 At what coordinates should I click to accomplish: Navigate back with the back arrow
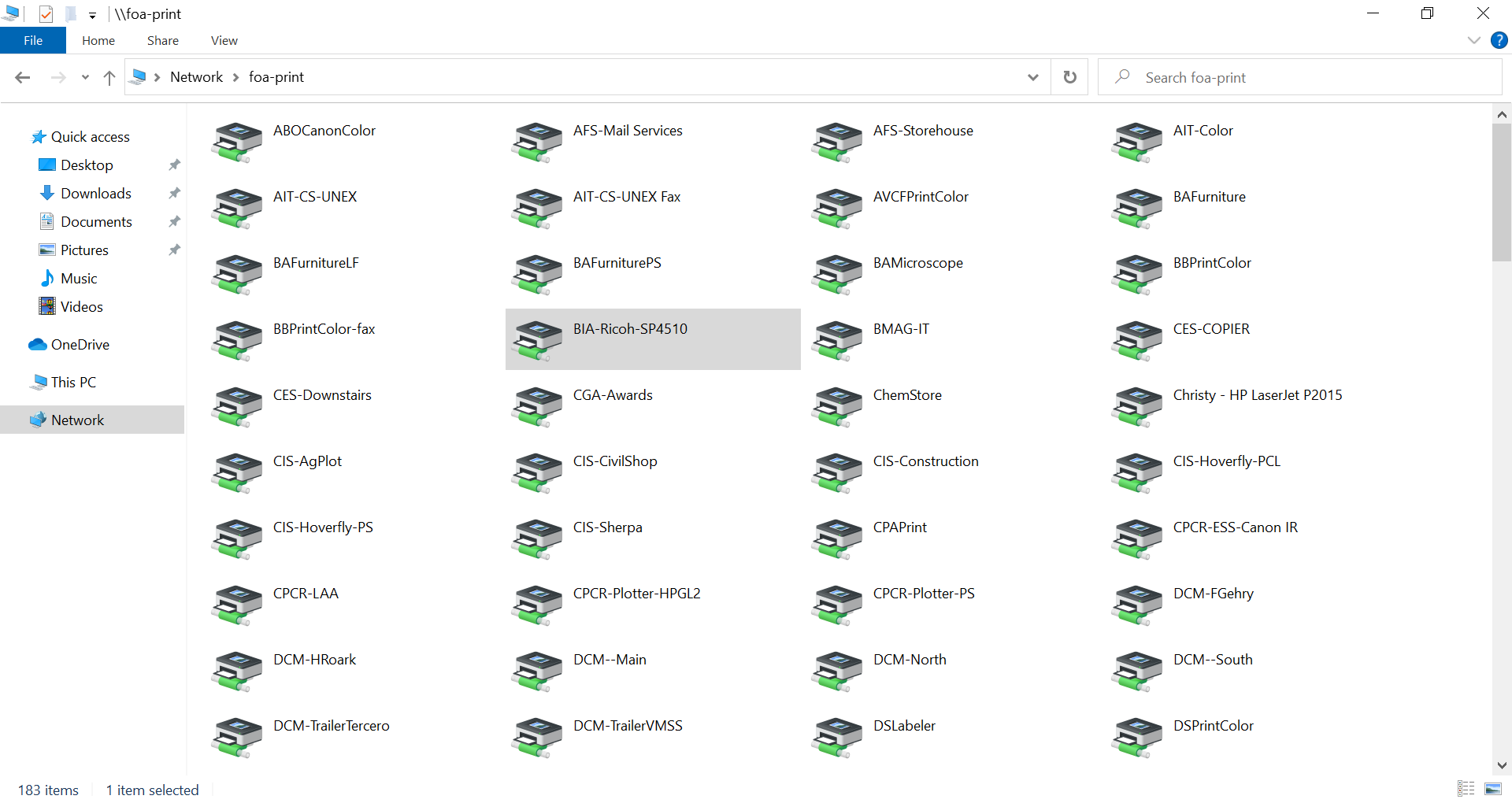pyautogui.click(x=23, y=77)
